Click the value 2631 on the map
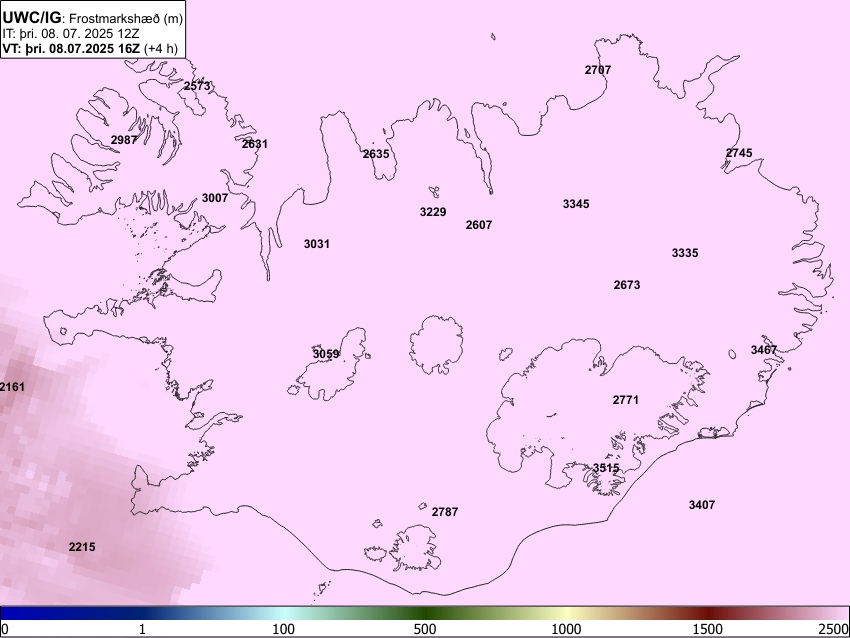The image size is (850, 638). click(255, 144)
